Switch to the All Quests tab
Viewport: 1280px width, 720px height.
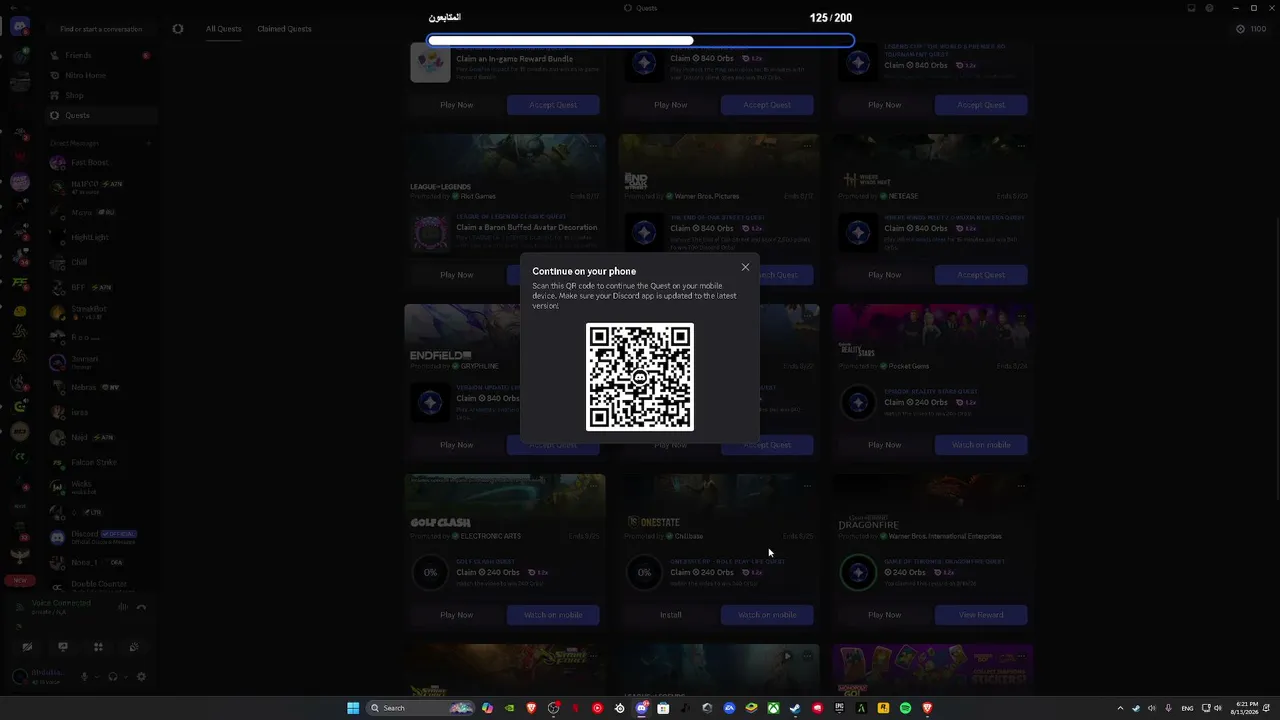[x=224, y=29]
